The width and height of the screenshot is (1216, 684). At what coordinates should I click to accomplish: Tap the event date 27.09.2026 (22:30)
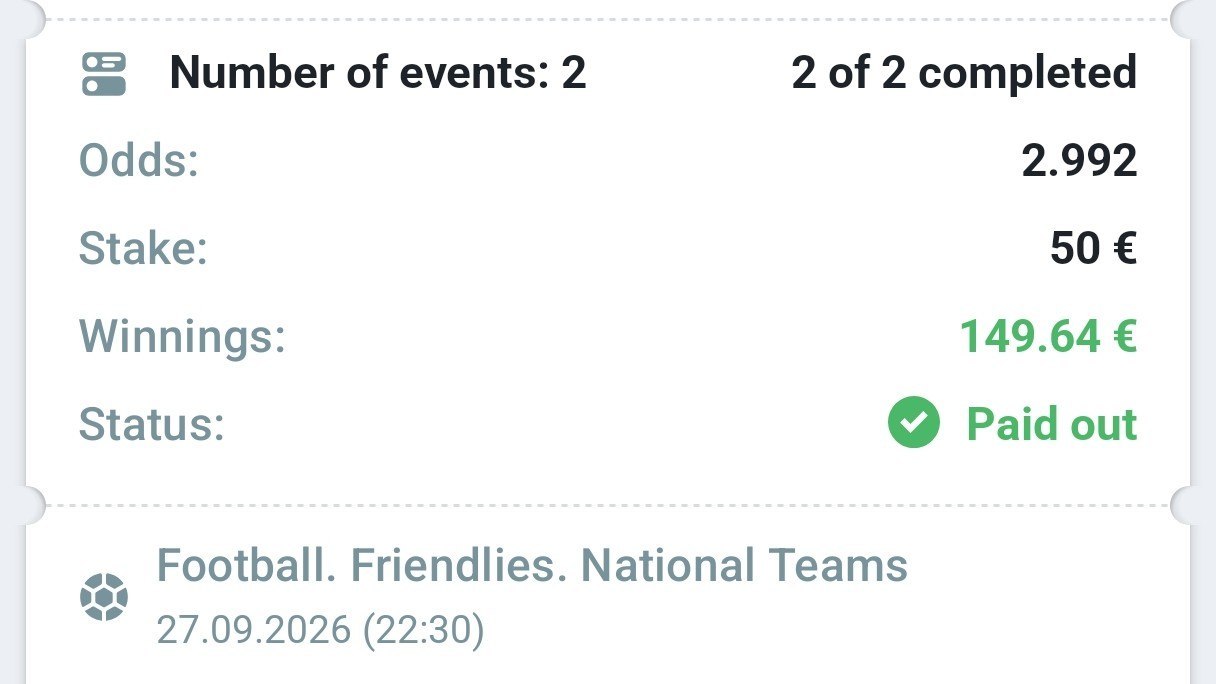(321, 630)
